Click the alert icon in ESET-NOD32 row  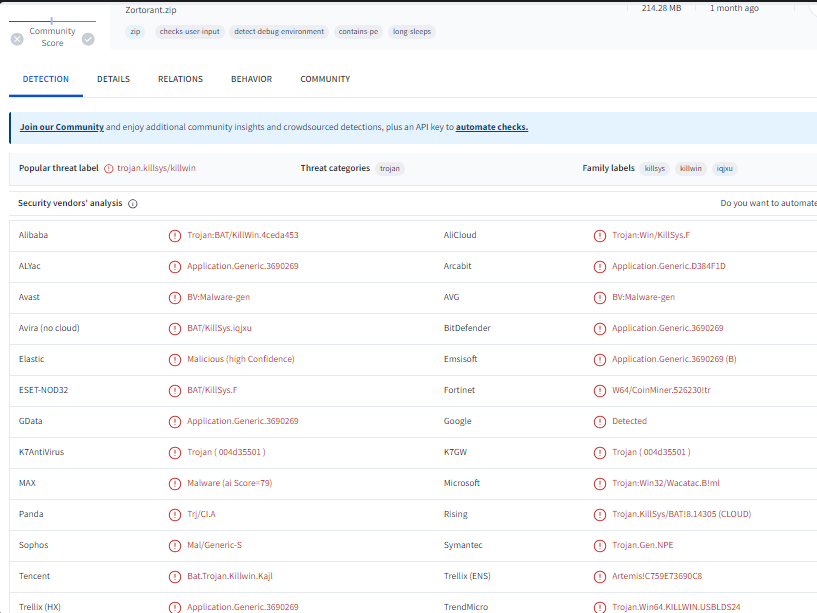click(x=175, y=390)
